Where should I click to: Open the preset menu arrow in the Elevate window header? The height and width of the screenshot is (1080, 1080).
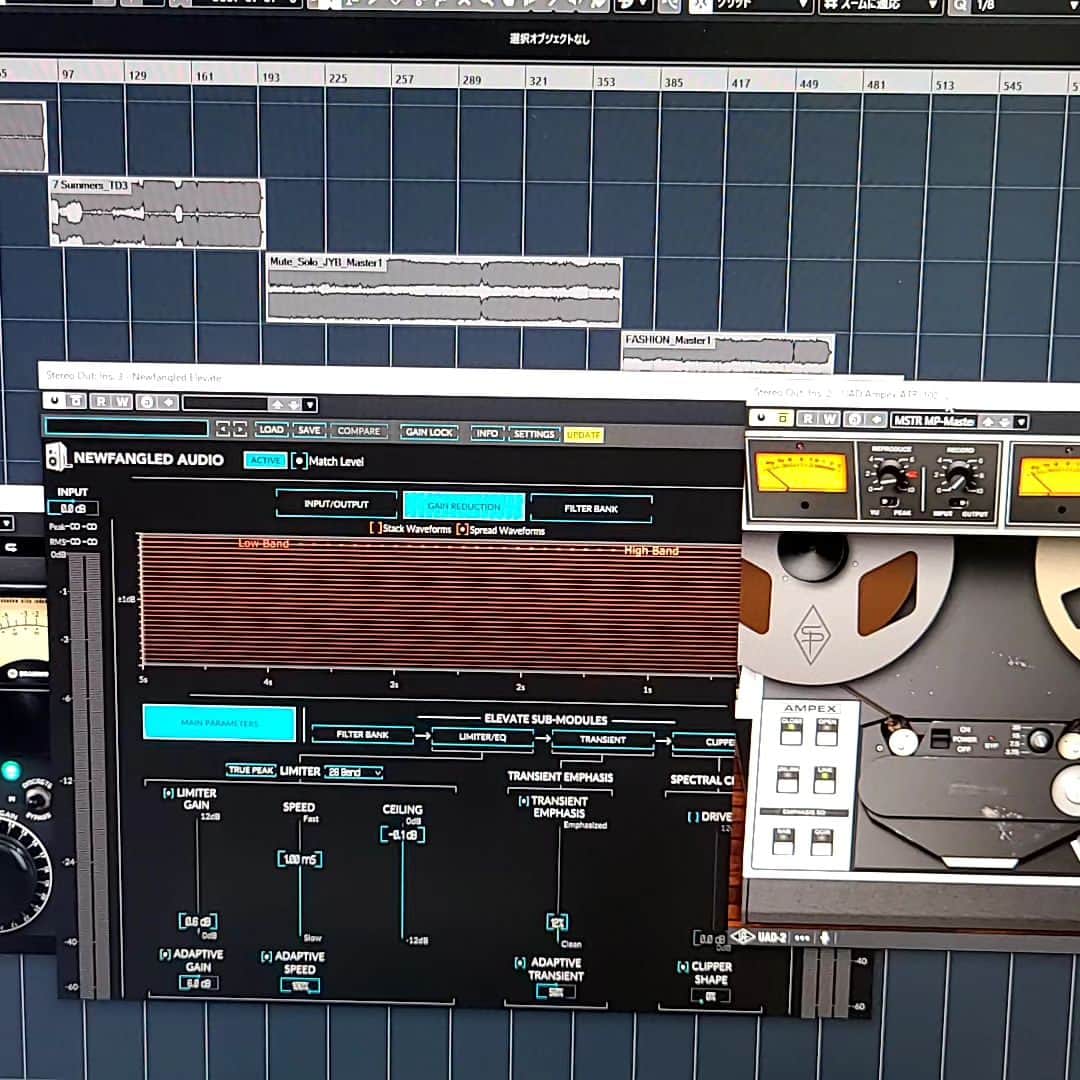click(x=310, y=404)
